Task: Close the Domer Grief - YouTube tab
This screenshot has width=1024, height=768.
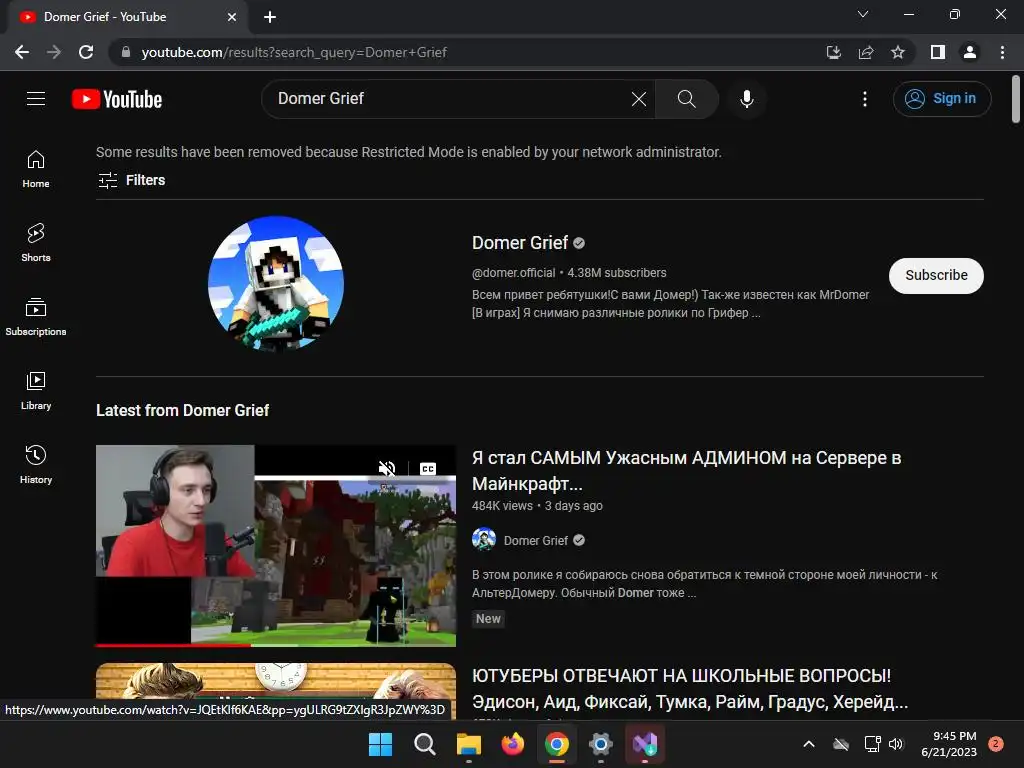Action: coord(232,17)
